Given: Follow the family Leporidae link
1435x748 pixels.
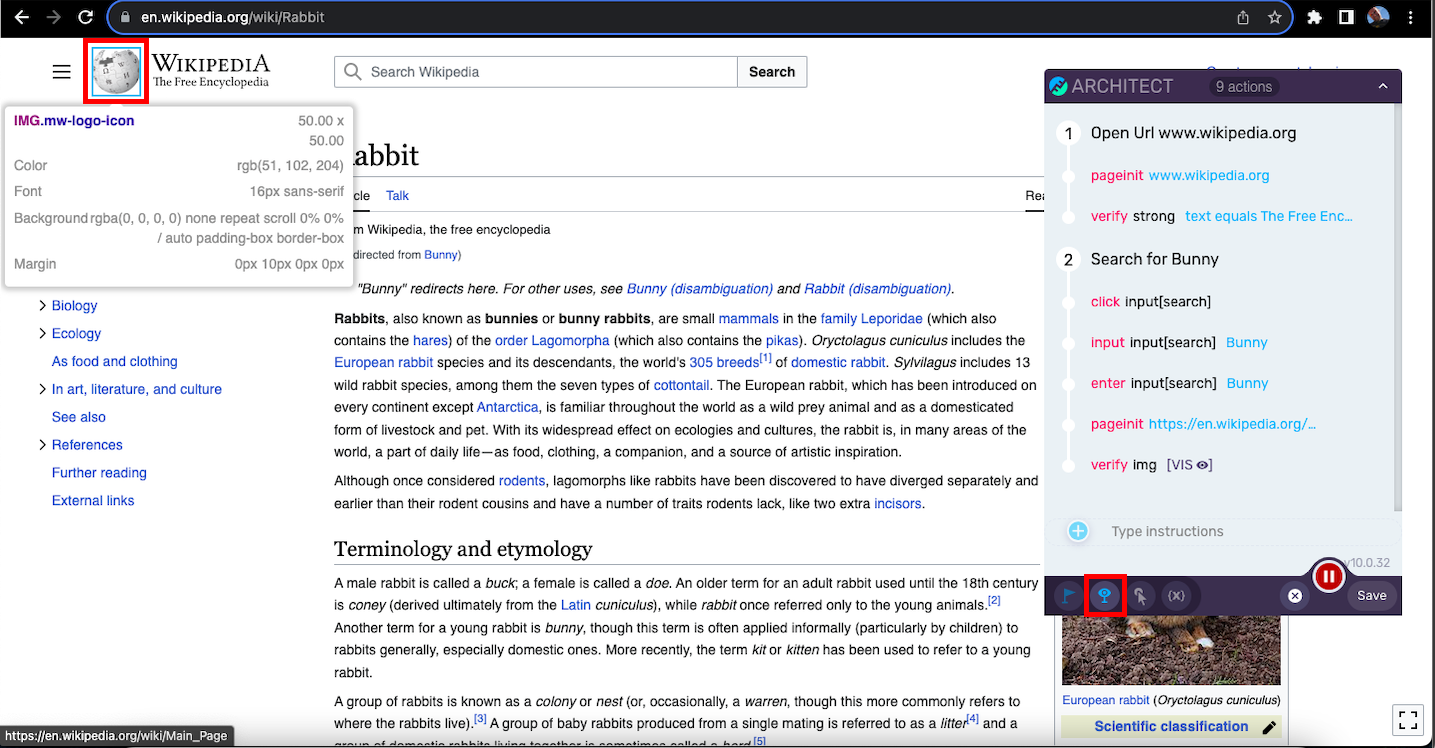Looking at the screenshot, I should [x=871, y=319].
